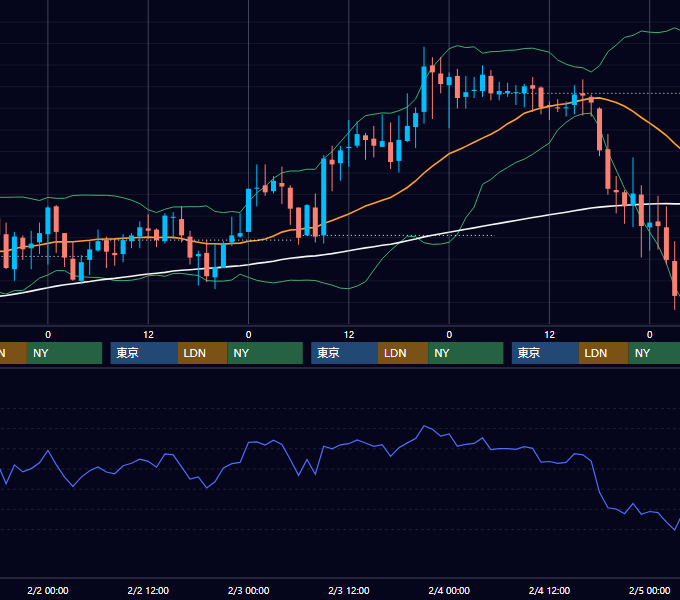Select the LDN session block on 2/4
The width and height of the screenshot is (680, 600).
[x=604, y=353]
